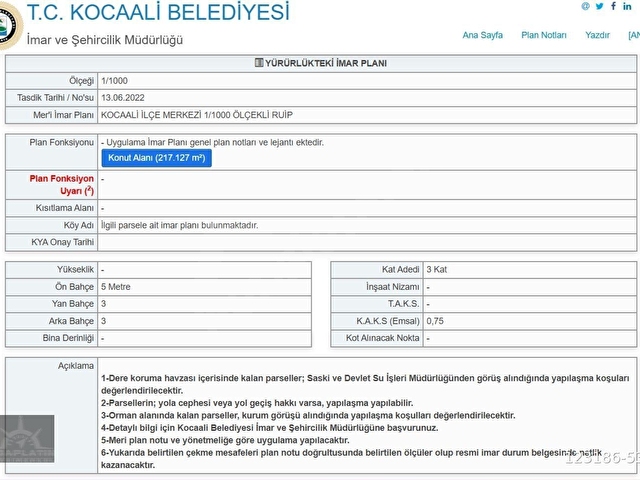This screenshot has height=480, width=640.
Task: Click the Kat Adedi label
Action: pyautogui.click(x=400, y=270)
